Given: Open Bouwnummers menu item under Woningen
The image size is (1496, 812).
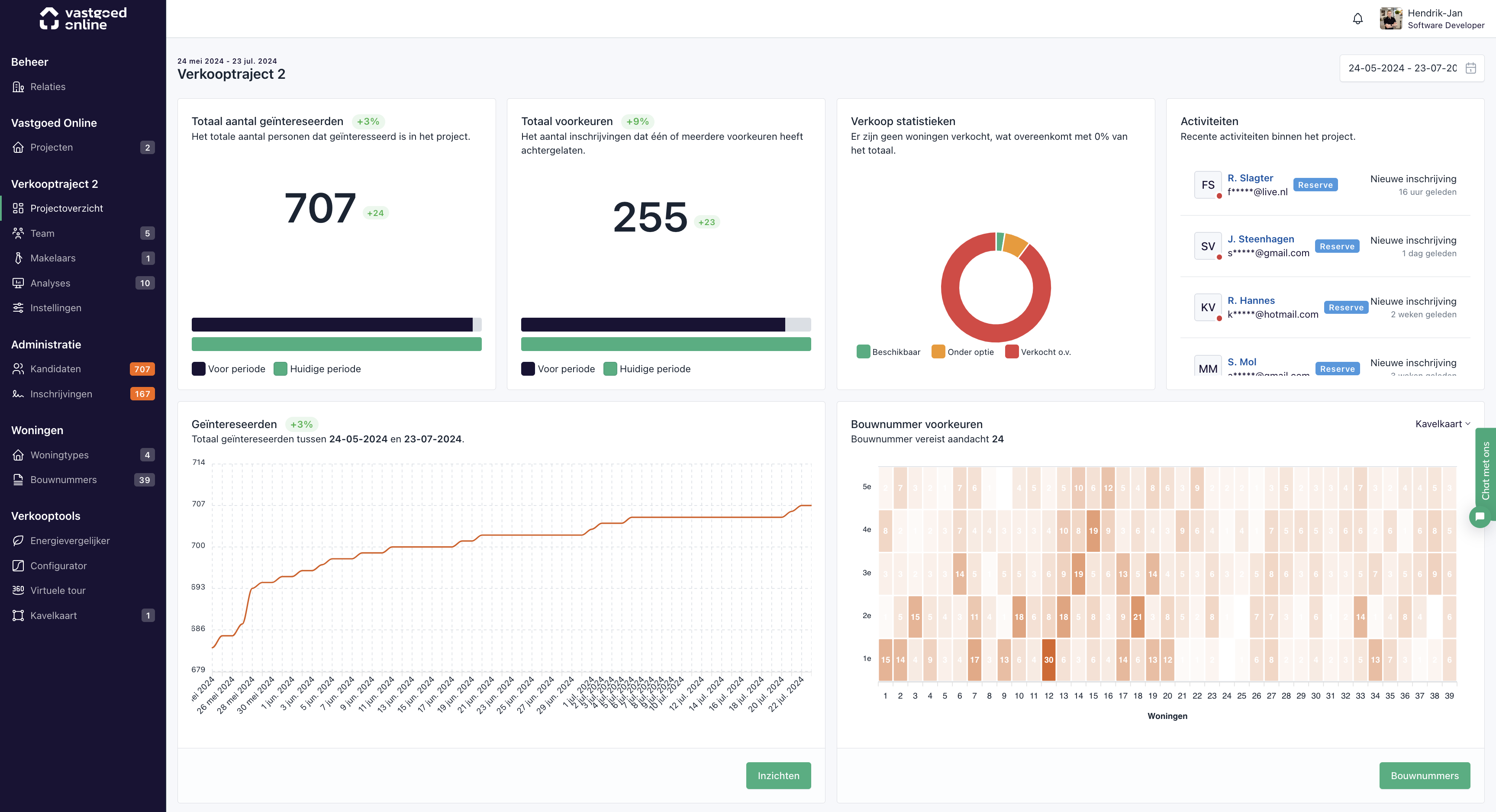Looking at the screenshot, I should 63,480.
